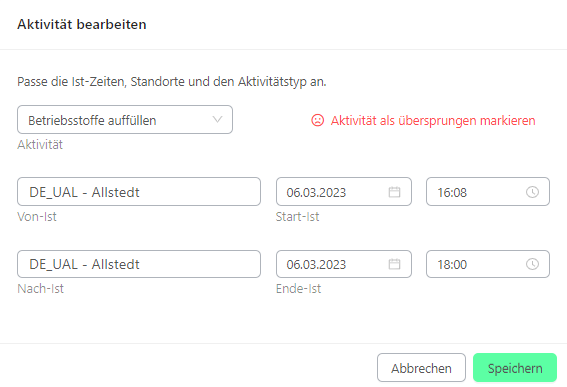Screen dimensions: 567x387
Task: Open the calendar icon in the Start-Ist date
Action: tap(394, 192)
